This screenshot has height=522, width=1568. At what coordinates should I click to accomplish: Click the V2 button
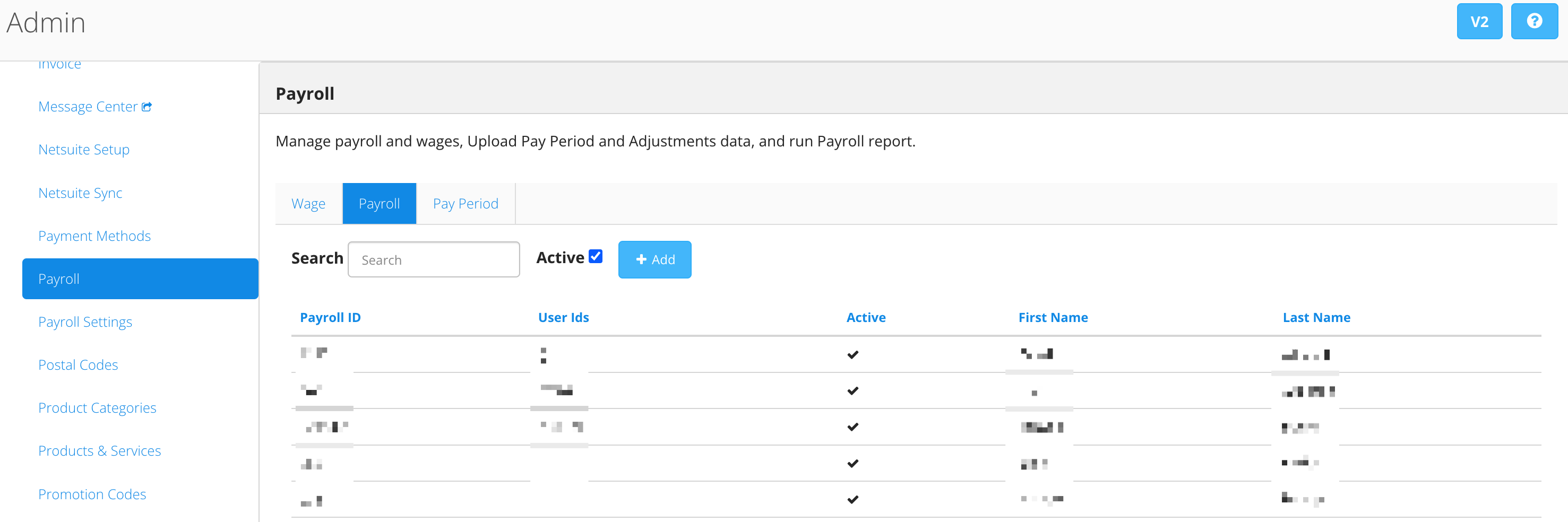pyautogui.click(x=1479, y=21)
